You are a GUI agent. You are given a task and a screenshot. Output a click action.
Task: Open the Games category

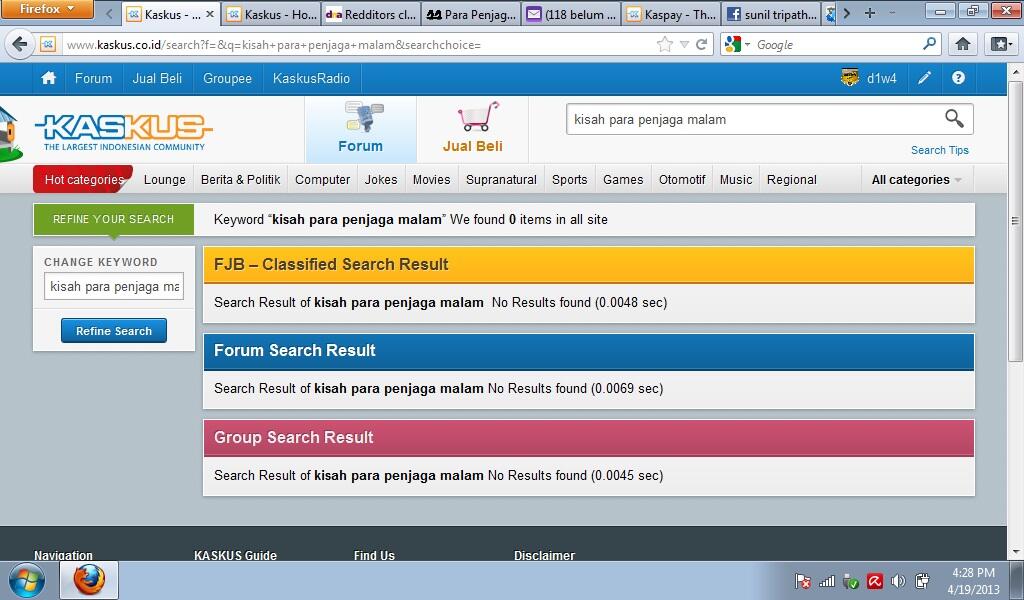tap(623, 180)
